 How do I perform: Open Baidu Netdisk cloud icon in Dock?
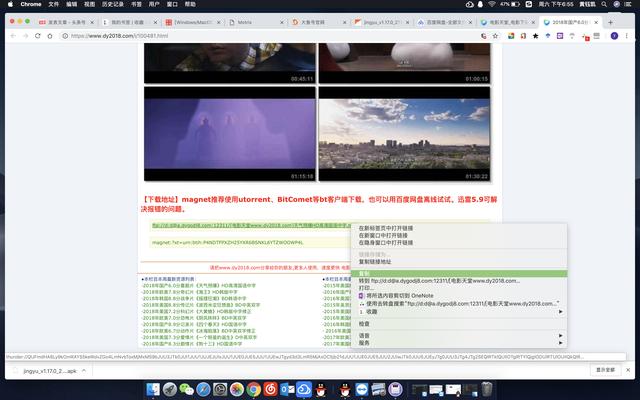(x=304, y=389)
